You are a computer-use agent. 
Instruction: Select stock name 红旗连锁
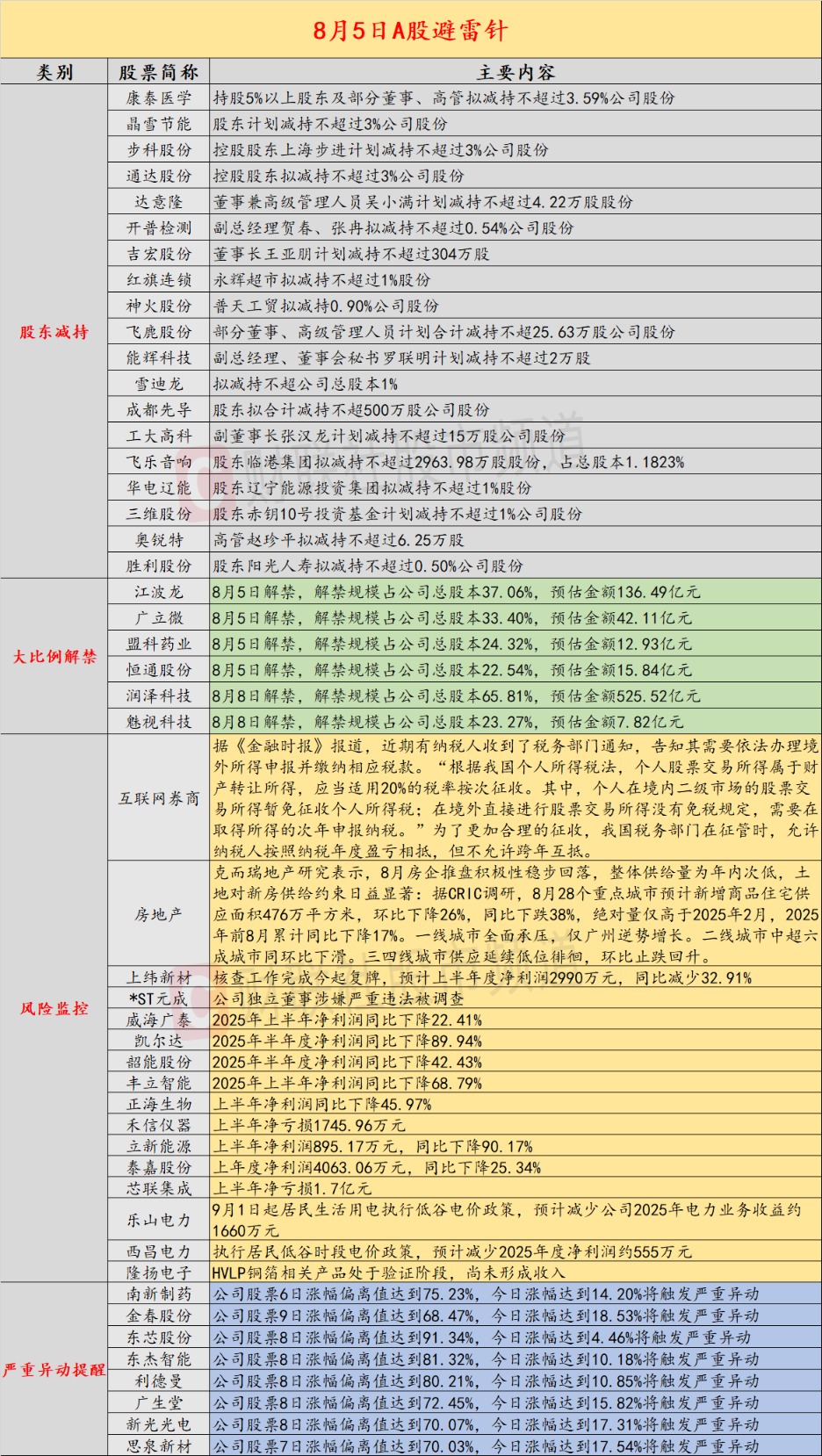(x=159, y=280)
